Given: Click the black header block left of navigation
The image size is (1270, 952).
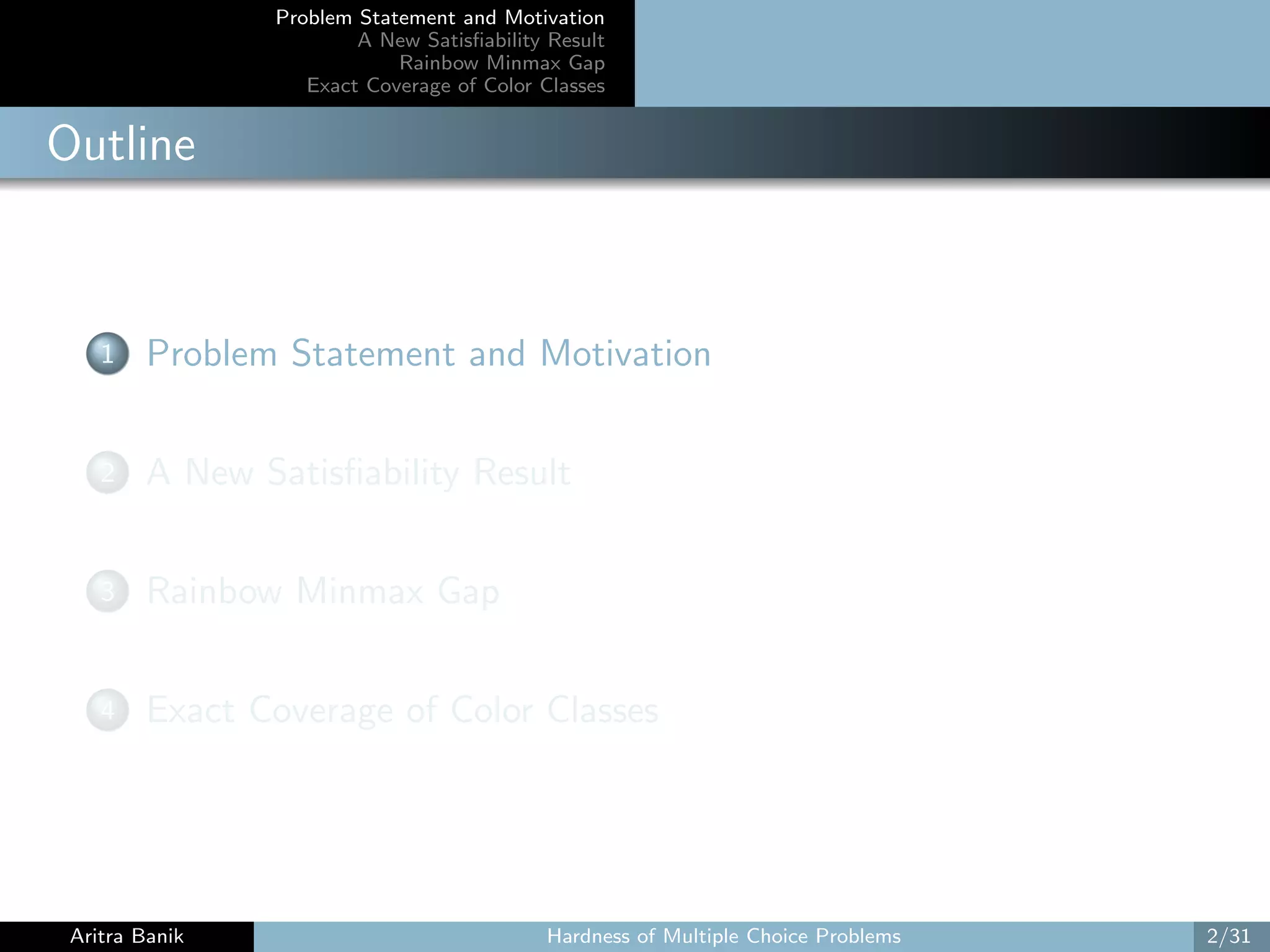Looking at the screenshot, I should coord(124,53).
